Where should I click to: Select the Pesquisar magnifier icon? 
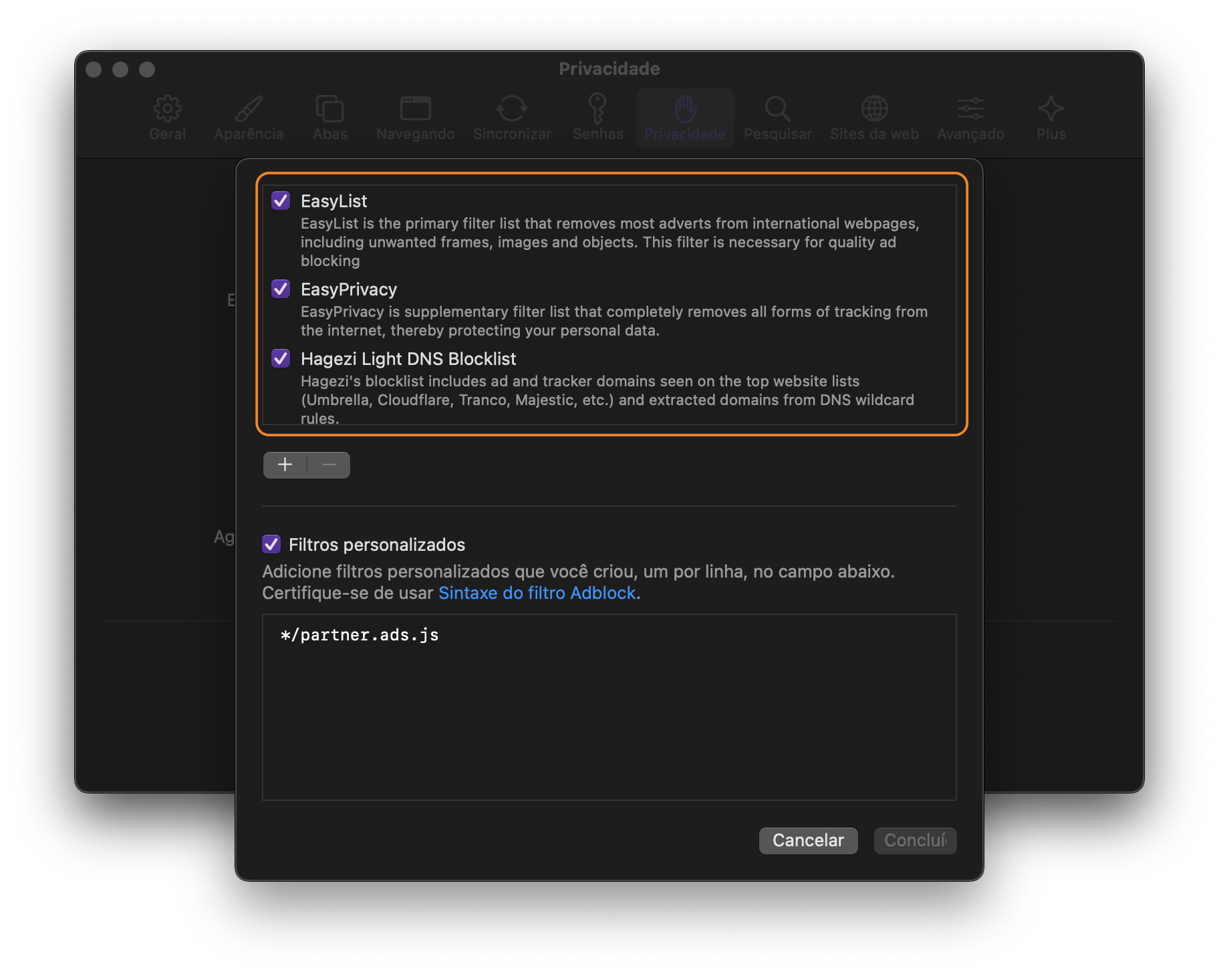click(777, 109)
